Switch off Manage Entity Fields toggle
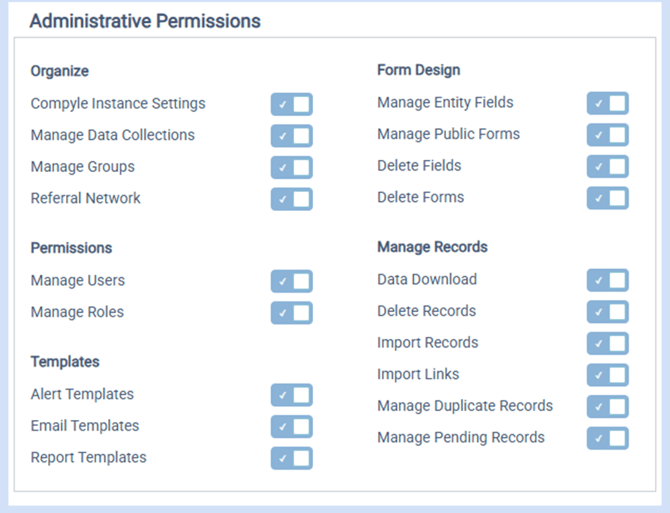This screenshot has height=513, width=670. point(607,103)
